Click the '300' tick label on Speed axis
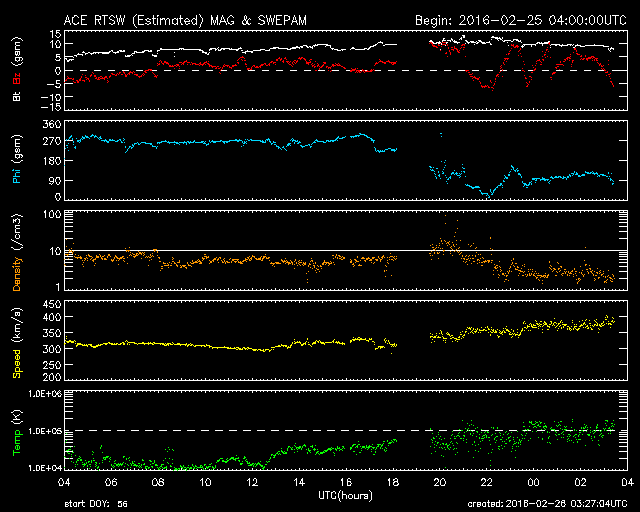This screenshot has width=640, height=512. pos(52,349)
